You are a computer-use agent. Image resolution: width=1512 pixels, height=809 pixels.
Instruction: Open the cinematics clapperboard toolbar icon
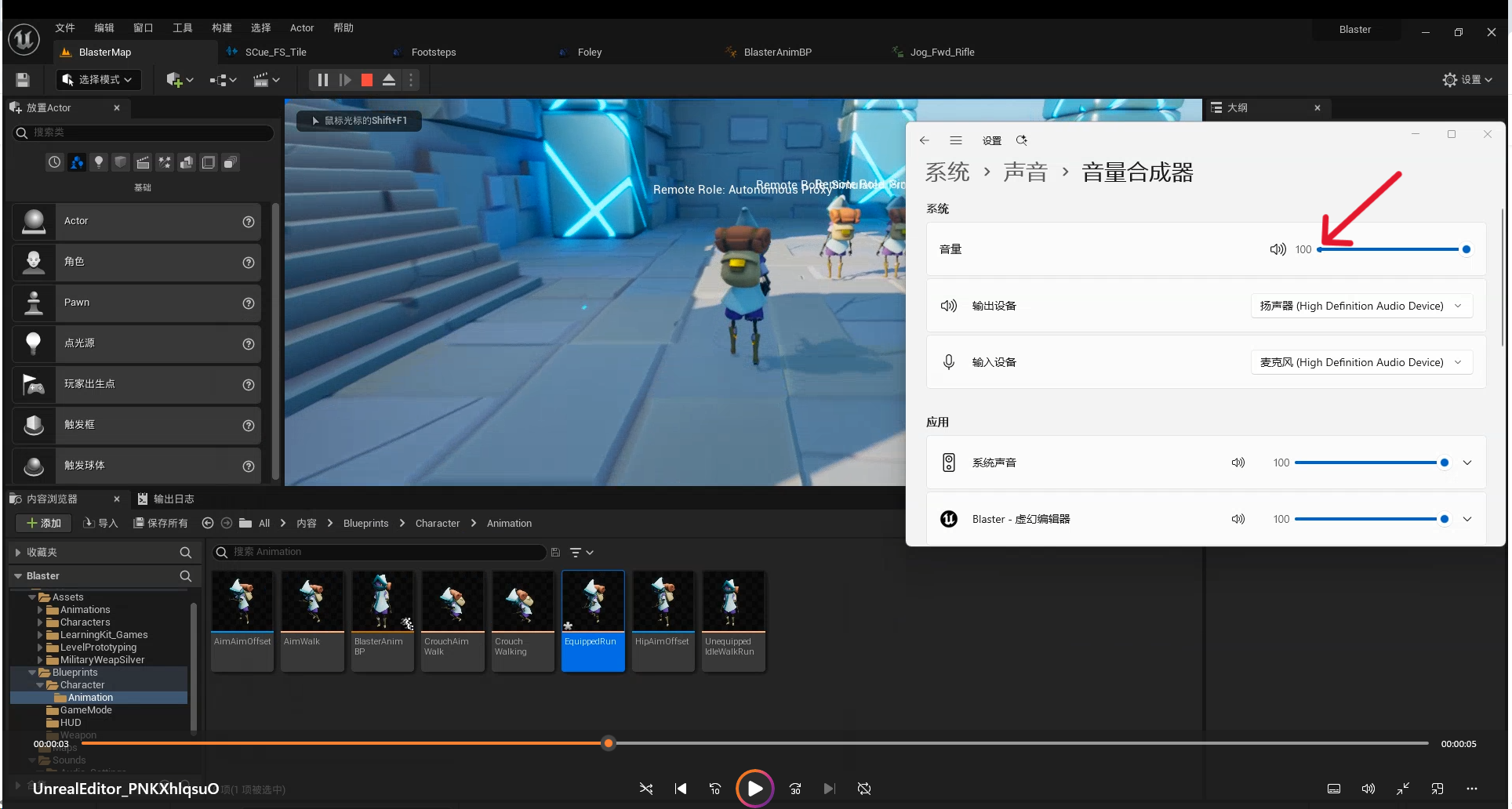point(266,80)
